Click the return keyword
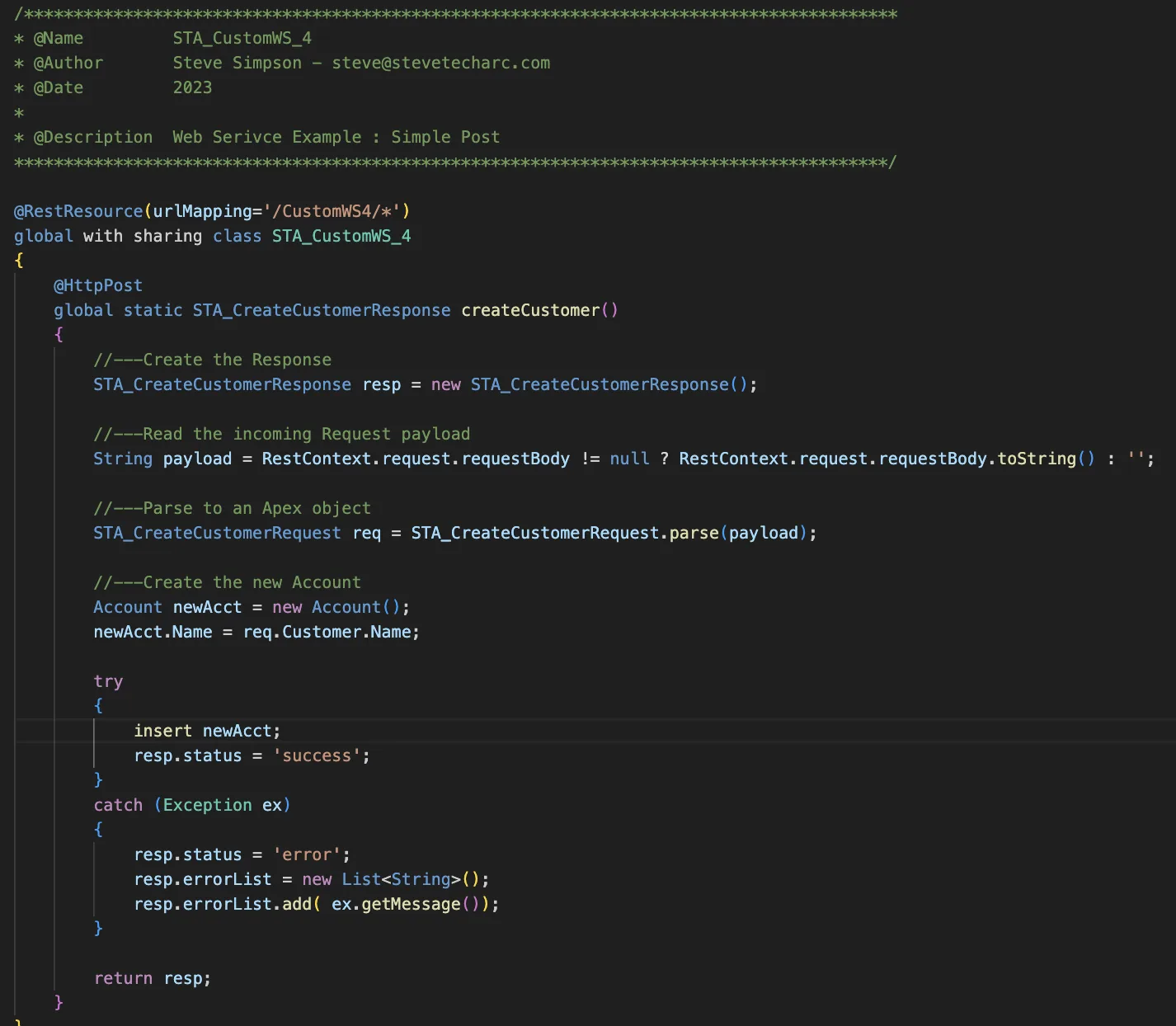Viewport: 1176px width, 1026px height. pyautogui.click(x=123, y=978)
